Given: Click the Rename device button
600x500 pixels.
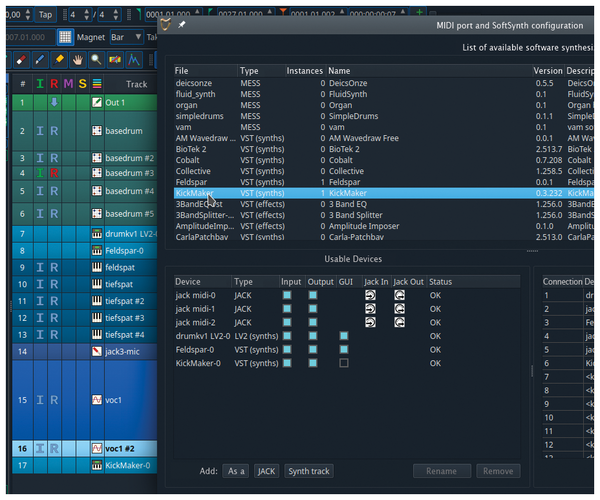Looking at the screenshot, I should click(x=442, y=471).
